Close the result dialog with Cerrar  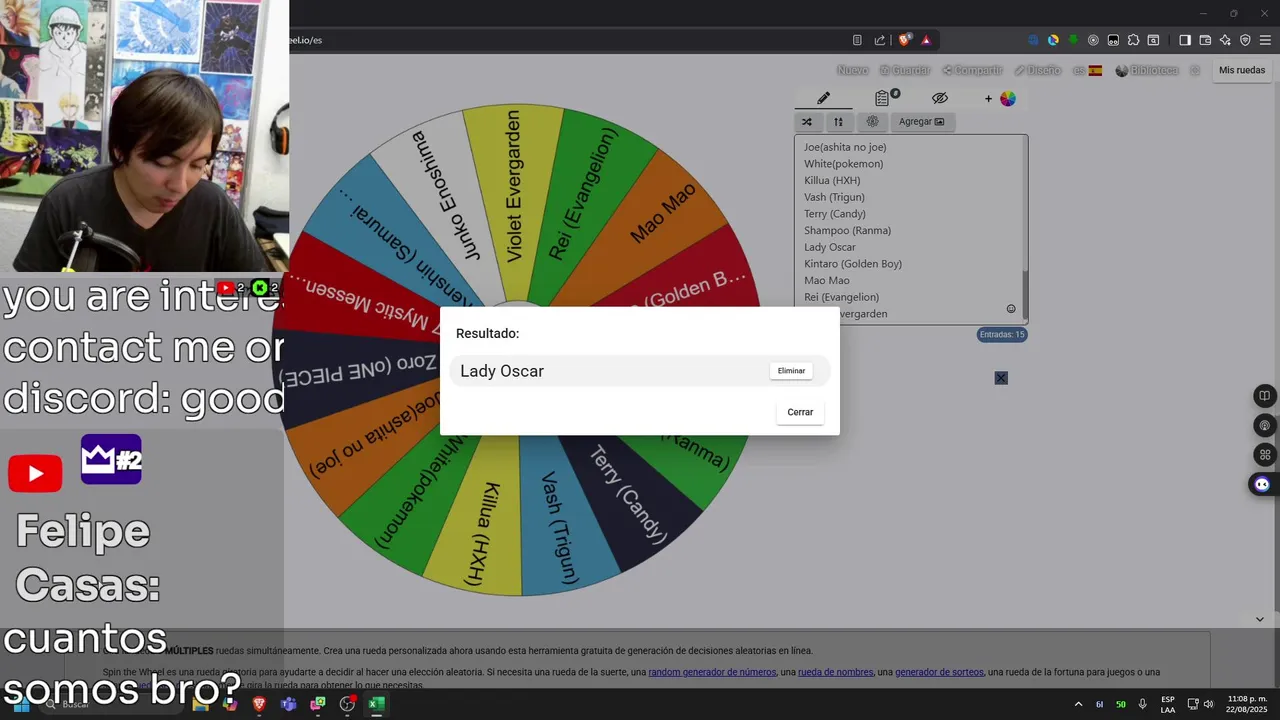coord(800,412)
